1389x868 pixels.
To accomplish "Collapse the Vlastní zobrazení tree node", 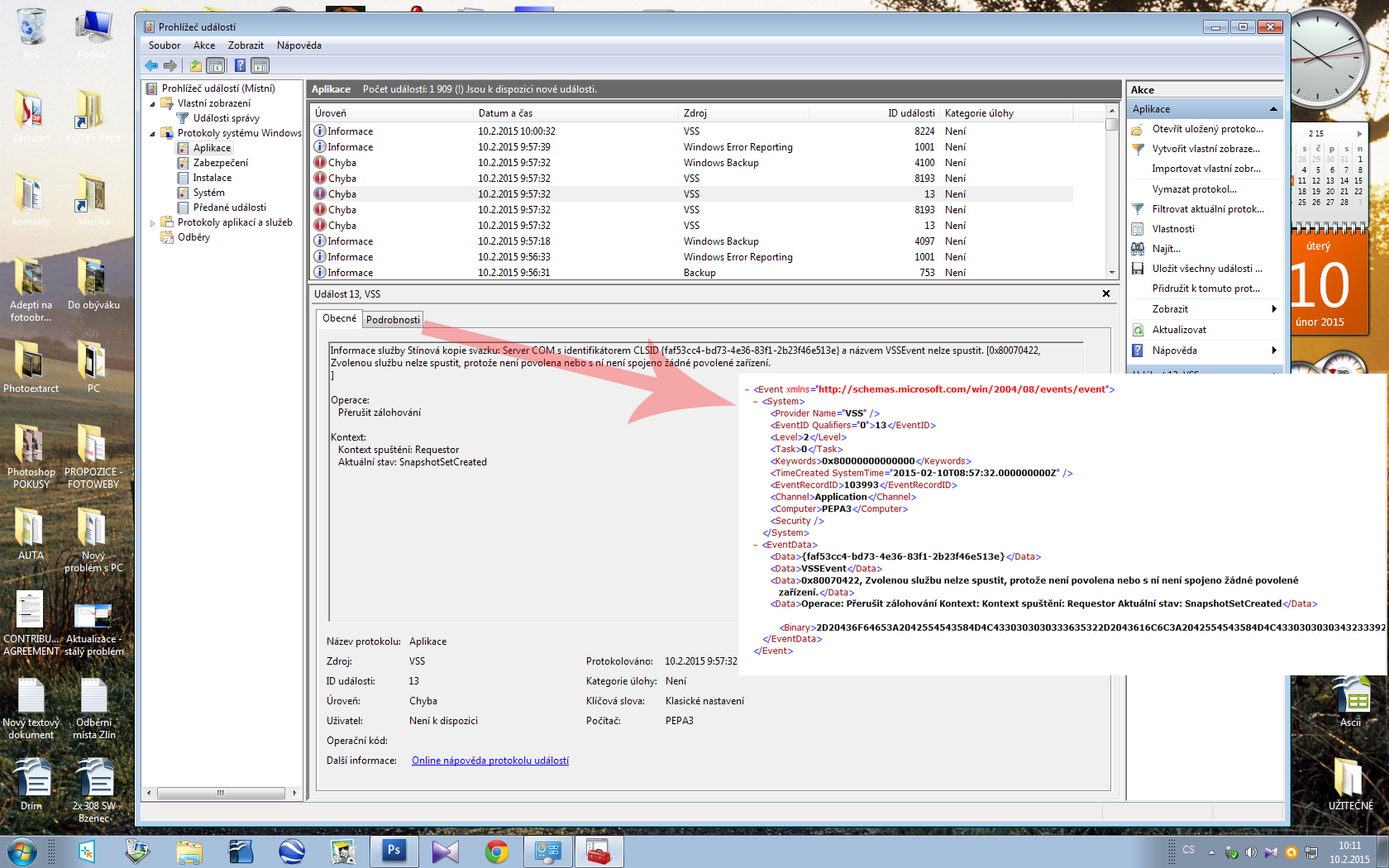I will click(x=152, y=104).
